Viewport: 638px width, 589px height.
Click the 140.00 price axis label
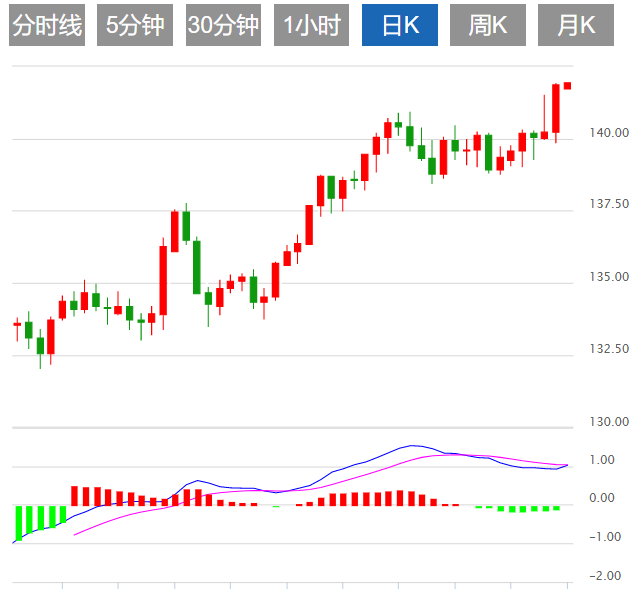[x=609, y=133]
